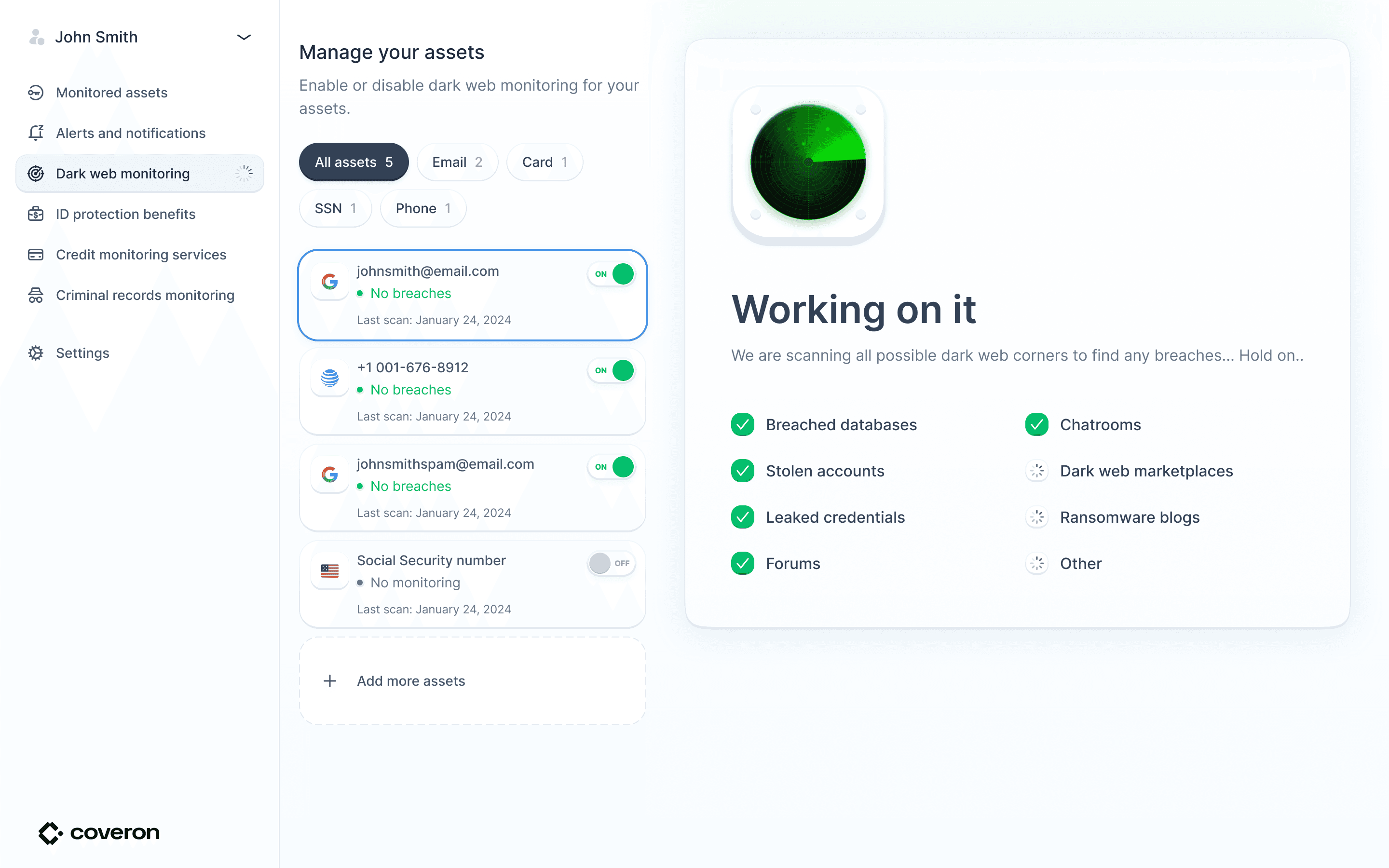Select Dark web monitoring menu item
1389x868 pixels.
click(139, 174)
